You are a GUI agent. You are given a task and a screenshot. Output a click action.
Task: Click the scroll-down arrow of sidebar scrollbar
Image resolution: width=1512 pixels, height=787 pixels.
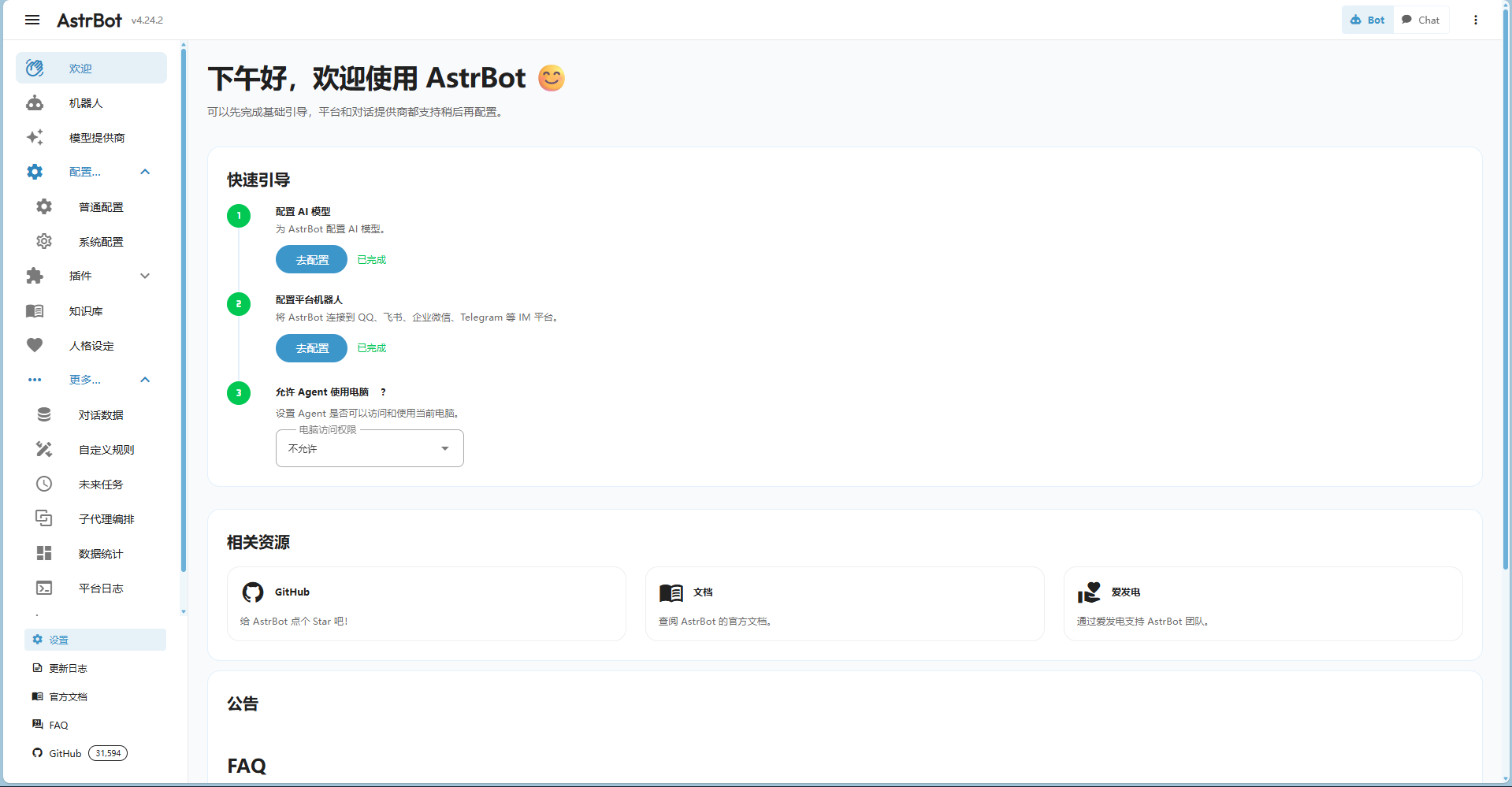[x=184, y=611]
